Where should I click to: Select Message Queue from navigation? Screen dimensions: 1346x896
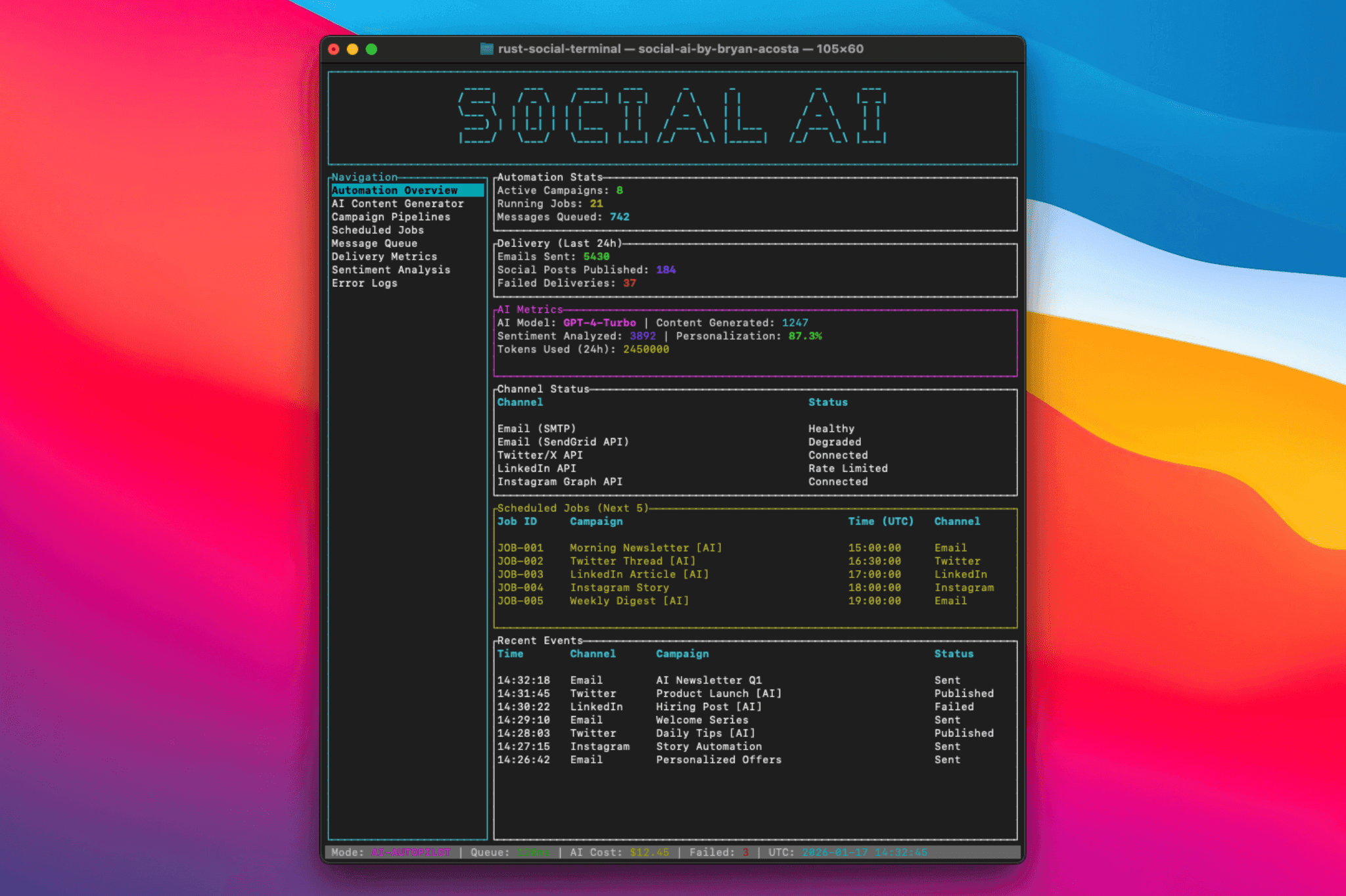pos(375,243)
